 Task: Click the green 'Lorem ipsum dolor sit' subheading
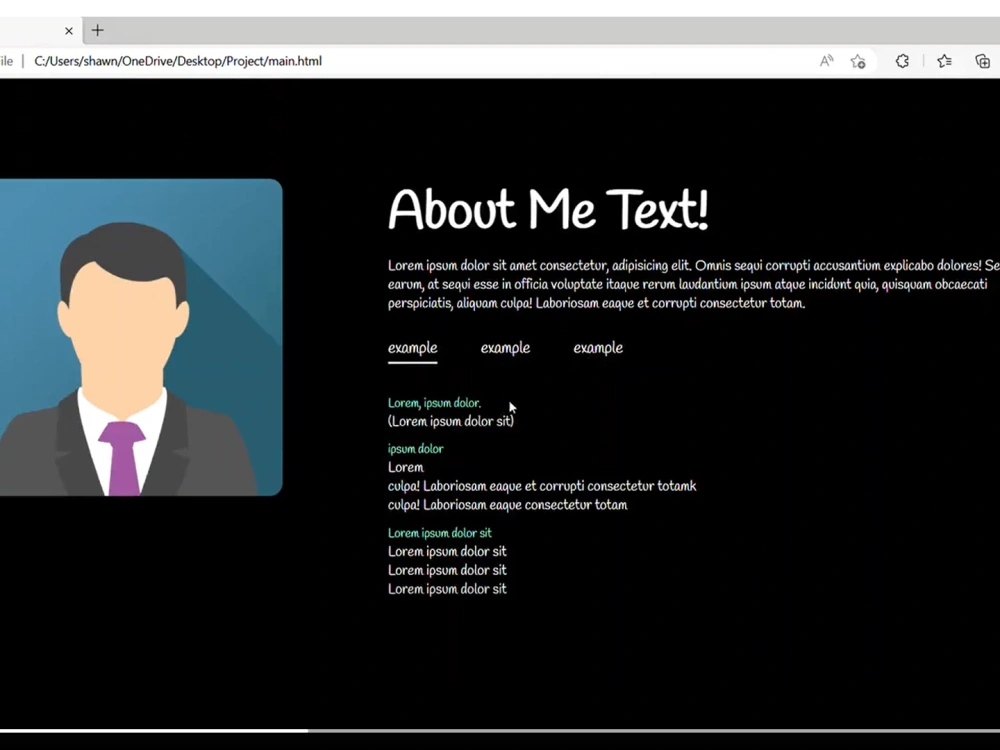pyautogui.click(x=439, y=533)
